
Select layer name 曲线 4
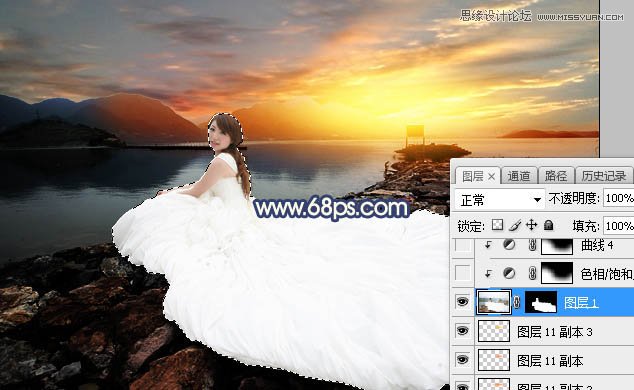[597, 245]
